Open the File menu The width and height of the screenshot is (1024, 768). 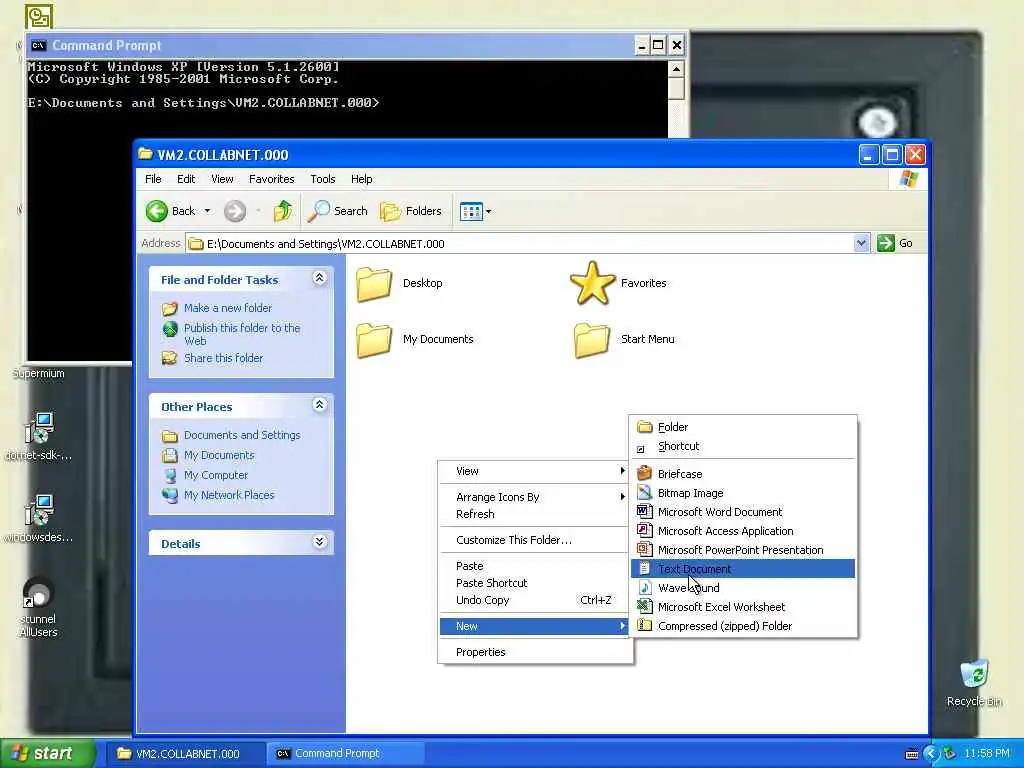click(x=153, y=179)
